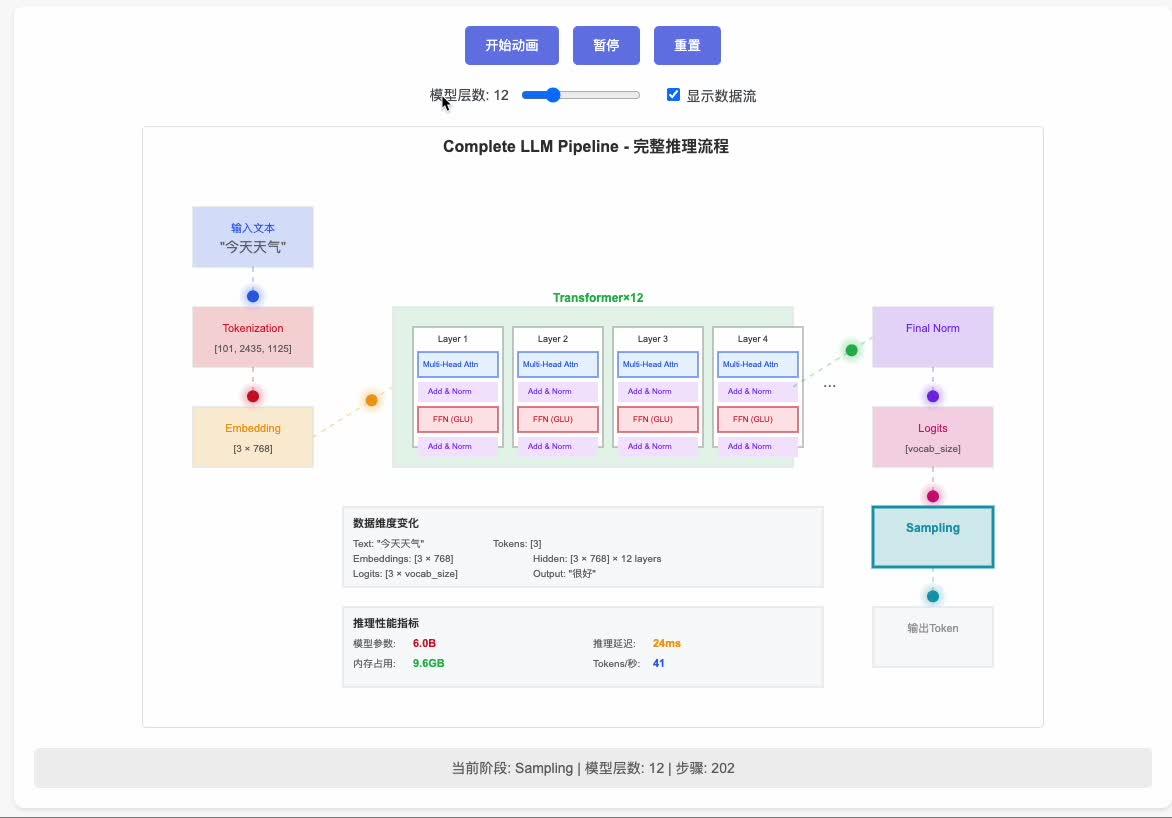Click the red flow dot below Tokenization

tap(253, 395)
